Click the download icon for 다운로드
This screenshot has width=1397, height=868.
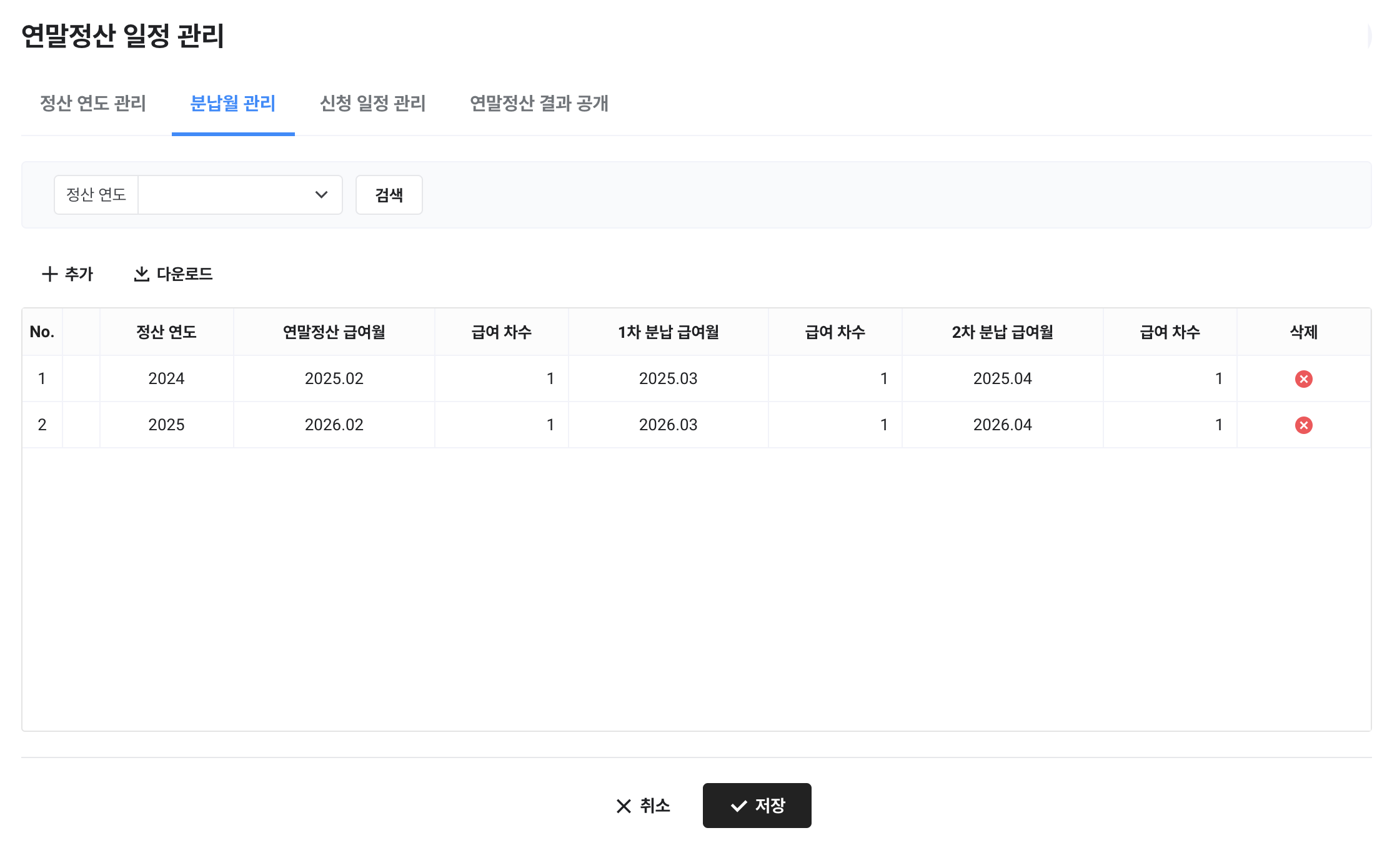pos(142,274)
